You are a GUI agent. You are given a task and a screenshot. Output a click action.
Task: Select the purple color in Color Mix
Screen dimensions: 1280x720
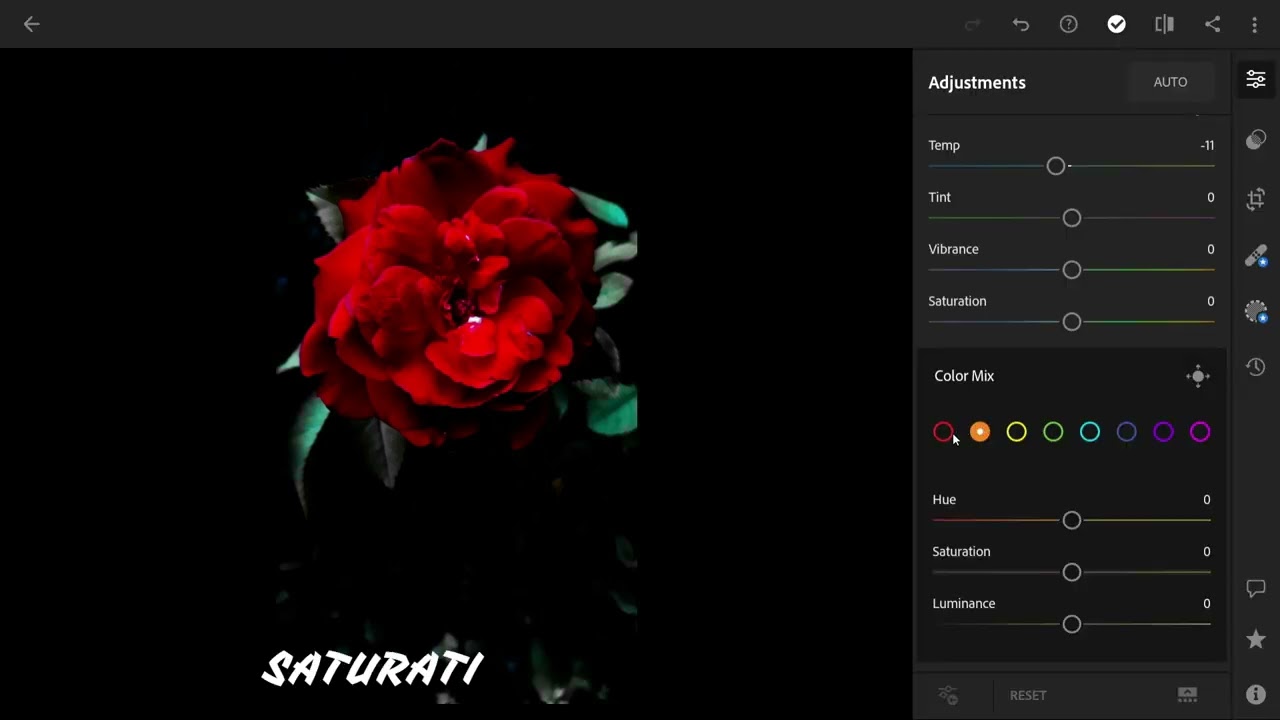[1163, 432]
